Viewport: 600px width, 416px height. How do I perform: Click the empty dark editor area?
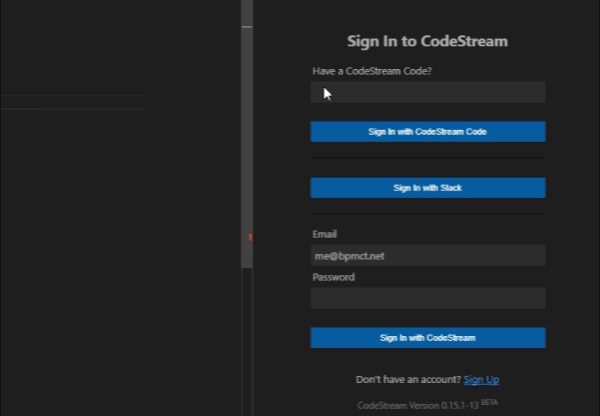(110, 260)
